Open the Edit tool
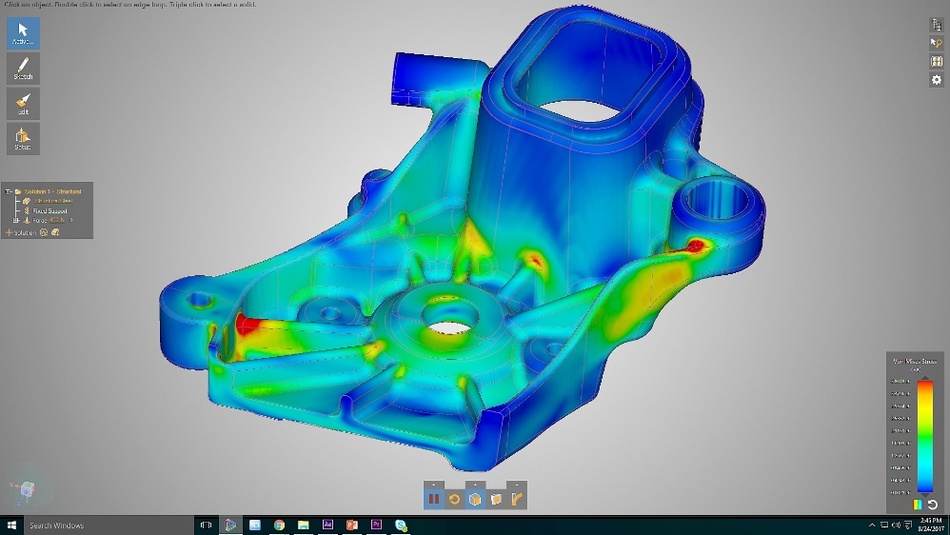The image size is (950, 535). (x=23, y=103)
